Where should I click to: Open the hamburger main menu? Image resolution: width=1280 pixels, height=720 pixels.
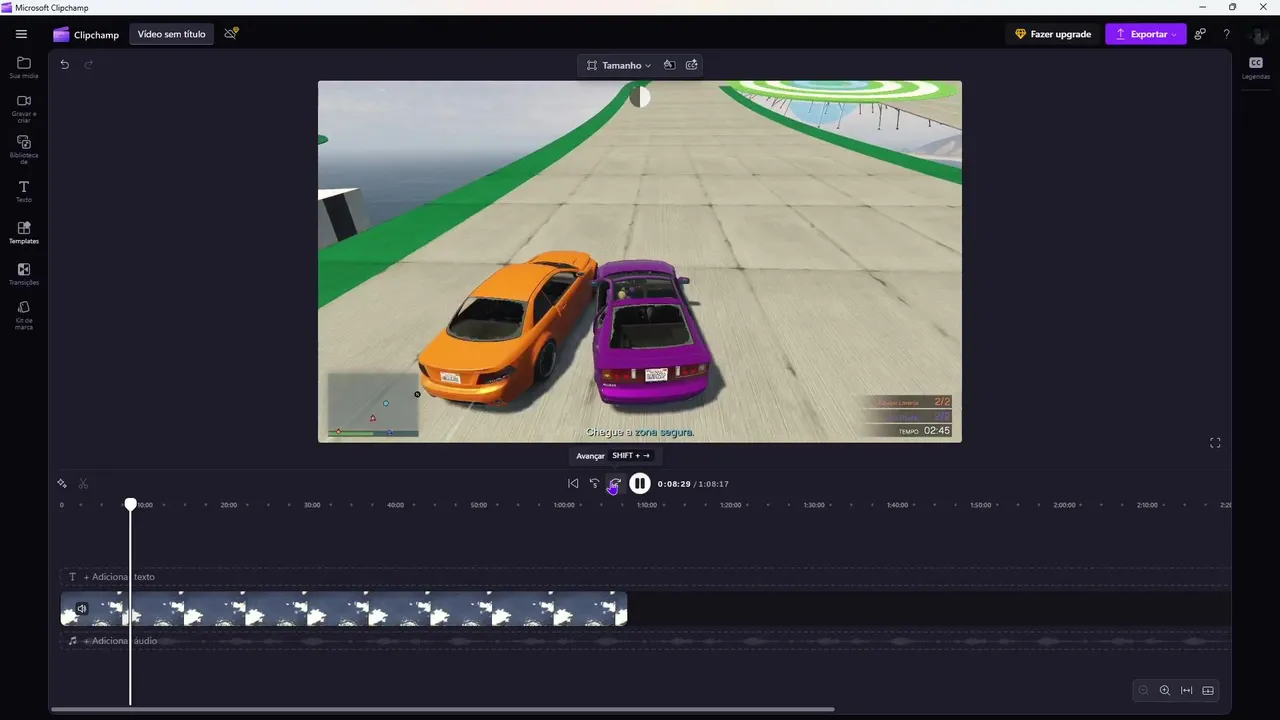tap(21, 34)
